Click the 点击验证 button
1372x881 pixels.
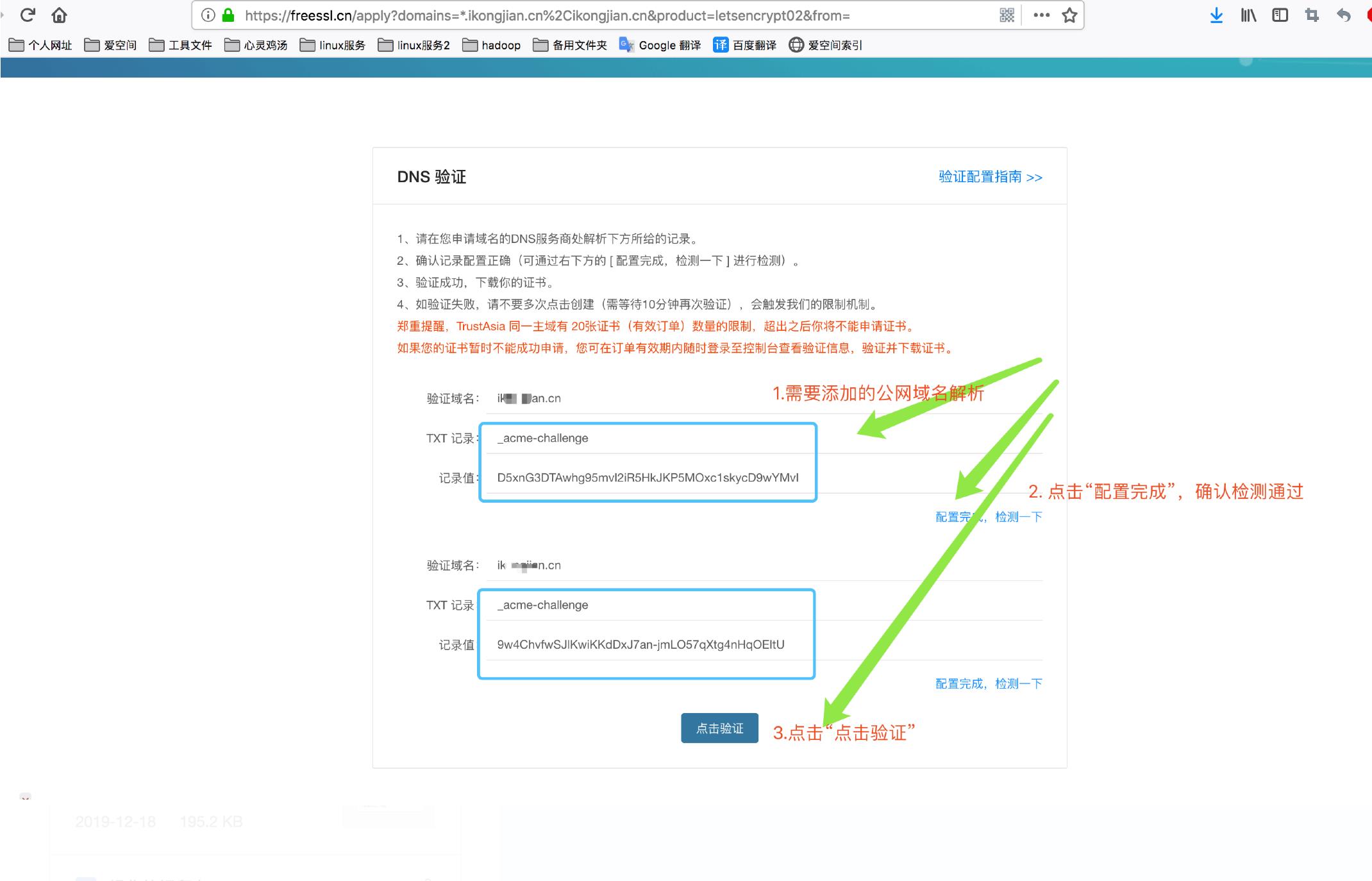(x=719, y=728)
